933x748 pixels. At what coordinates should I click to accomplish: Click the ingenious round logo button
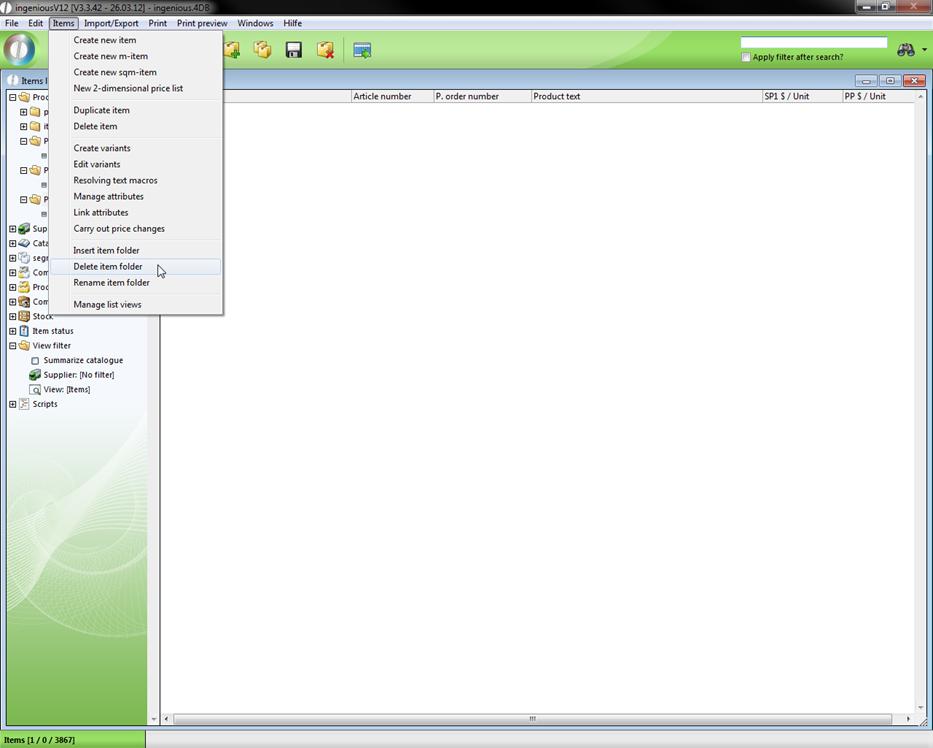pos(19,50)
